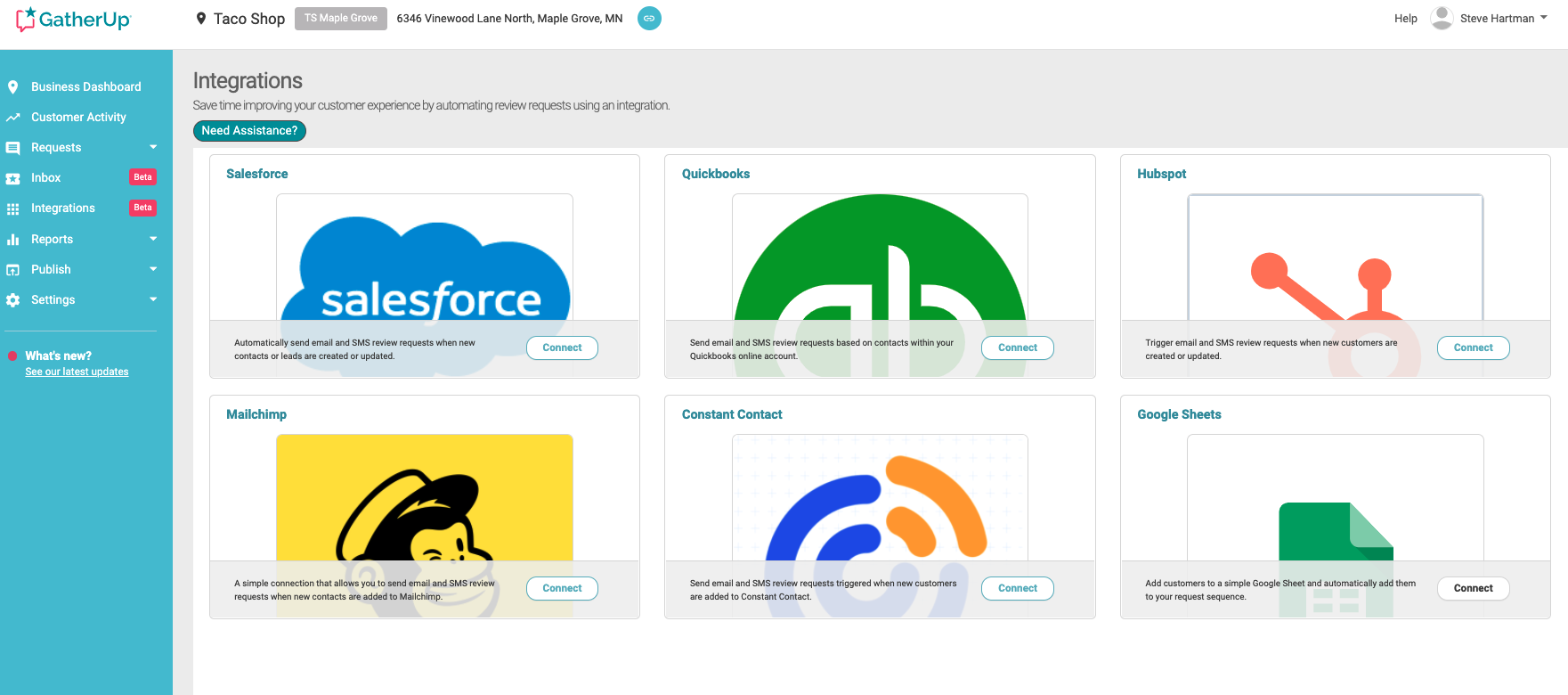Image resolution: width=1568 pixels, height=695 pixels.
Task: Click the Constant Contact card title
Action: (732, 414)
